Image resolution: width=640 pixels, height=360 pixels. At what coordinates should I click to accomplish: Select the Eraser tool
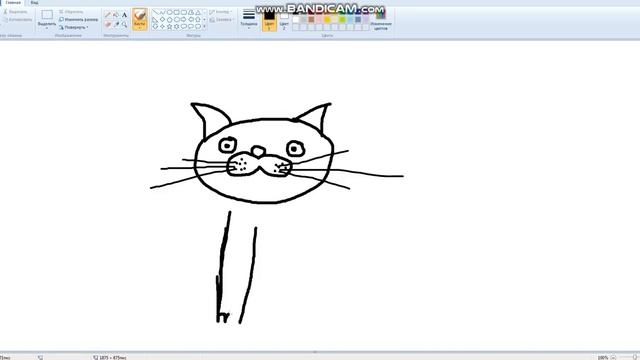pos(108,24)
